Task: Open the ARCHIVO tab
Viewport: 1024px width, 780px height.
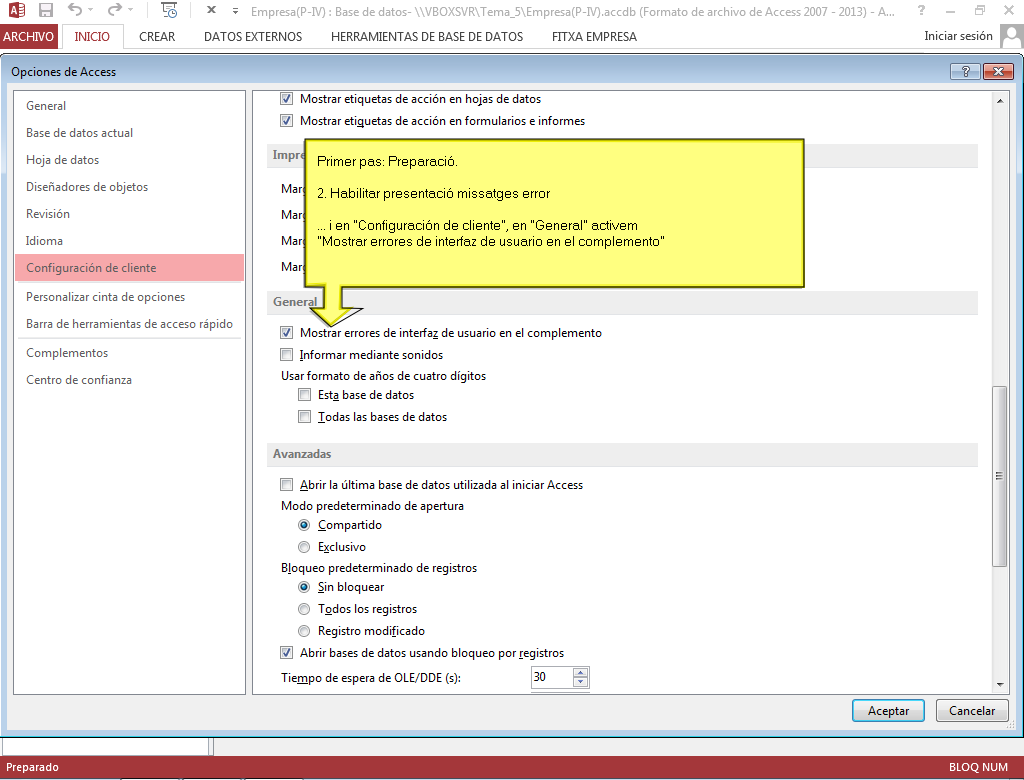Action: [29, 37]
